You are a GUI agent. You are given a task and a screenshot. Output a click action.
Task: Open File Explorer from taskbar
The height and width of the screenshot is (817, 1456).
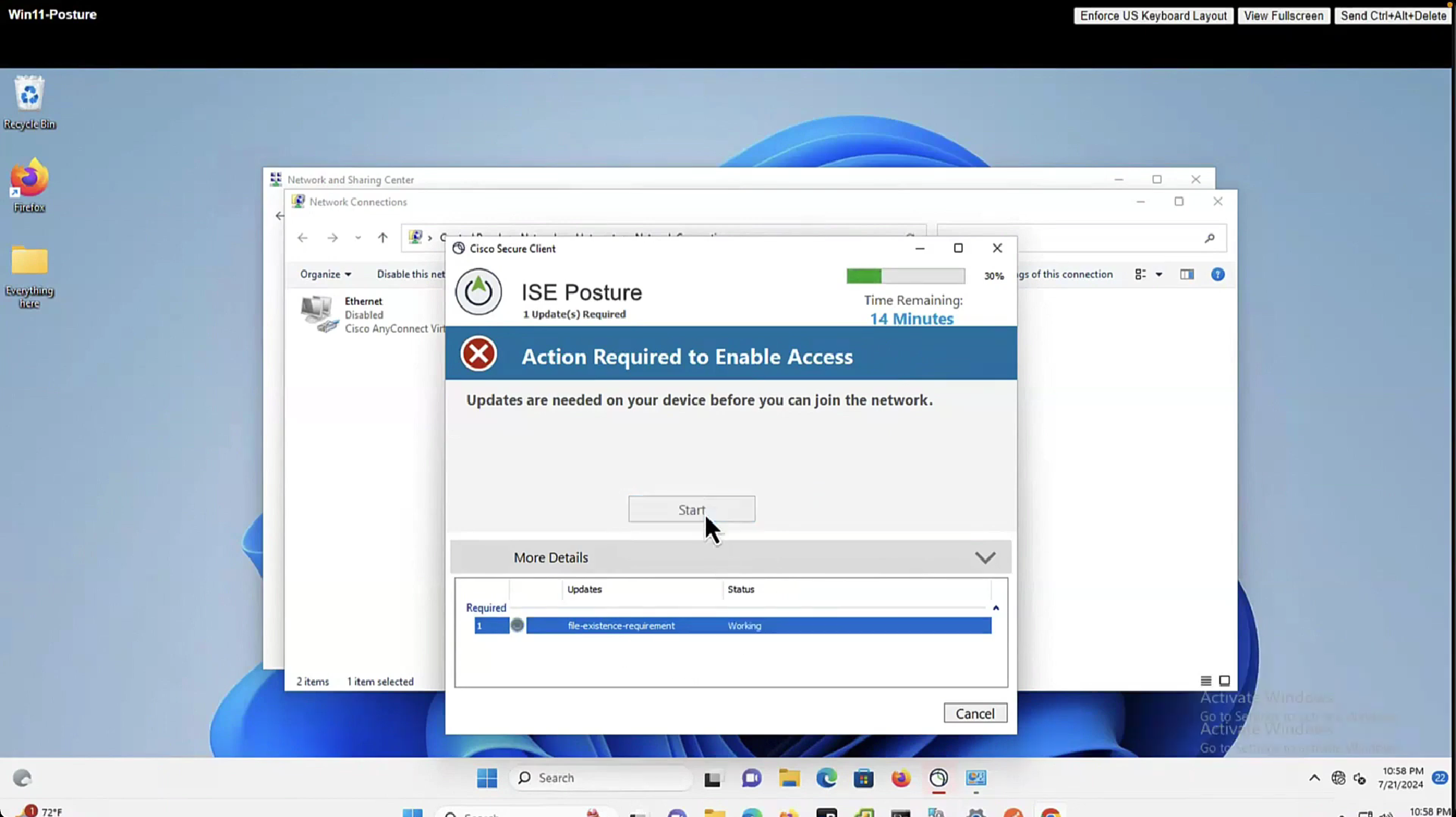[789, 778]
